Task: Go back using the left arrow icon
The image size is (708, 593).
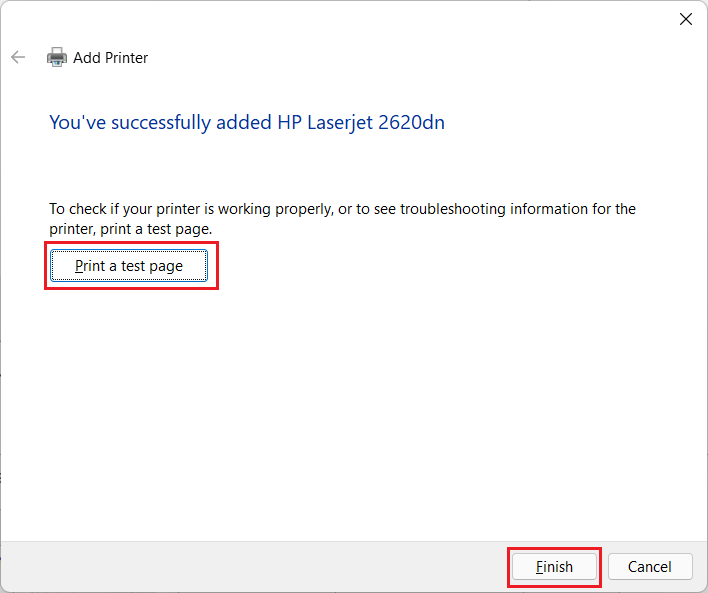Action: 18,58
